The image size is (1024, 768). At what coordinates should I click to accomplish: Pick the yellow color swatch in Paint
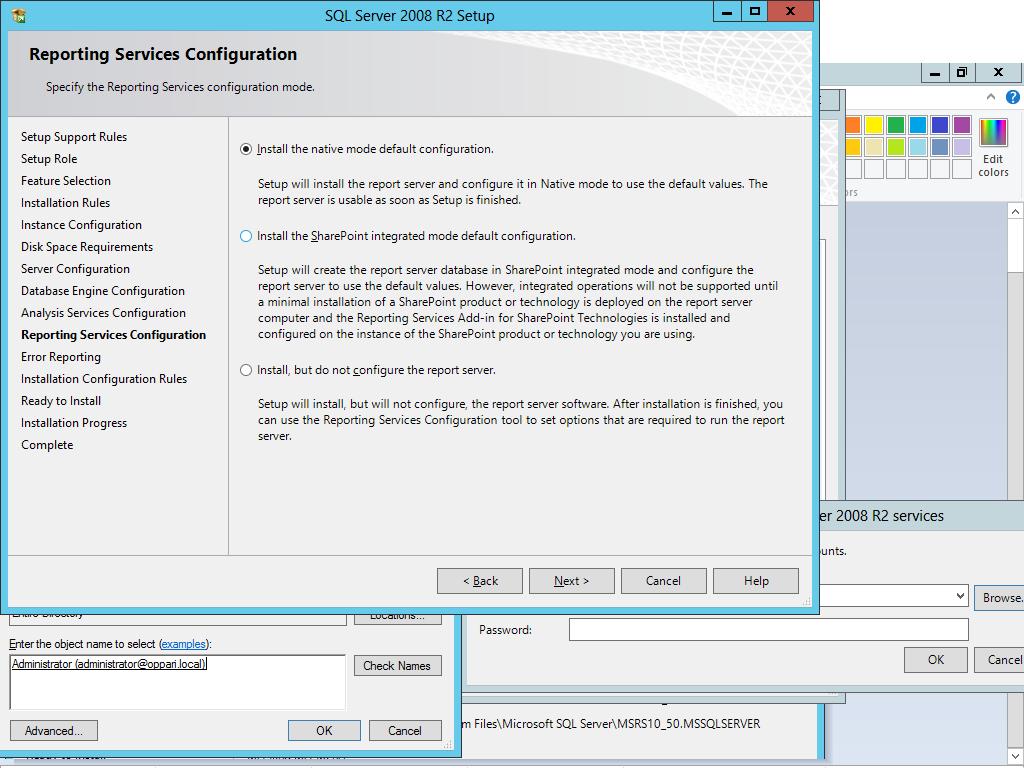pos(874,125)
